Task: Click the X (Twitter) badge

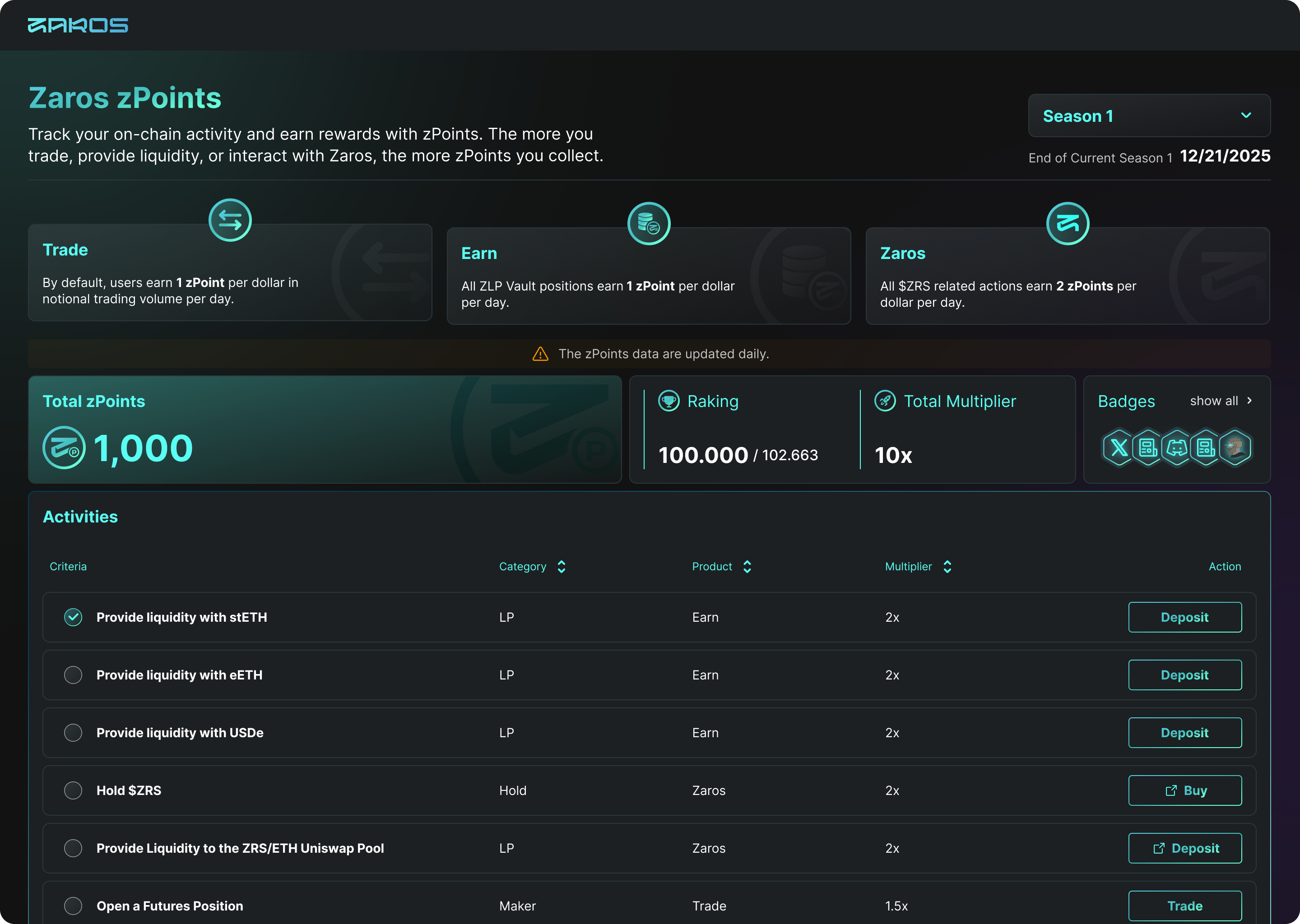Action: pos(1119,448)
